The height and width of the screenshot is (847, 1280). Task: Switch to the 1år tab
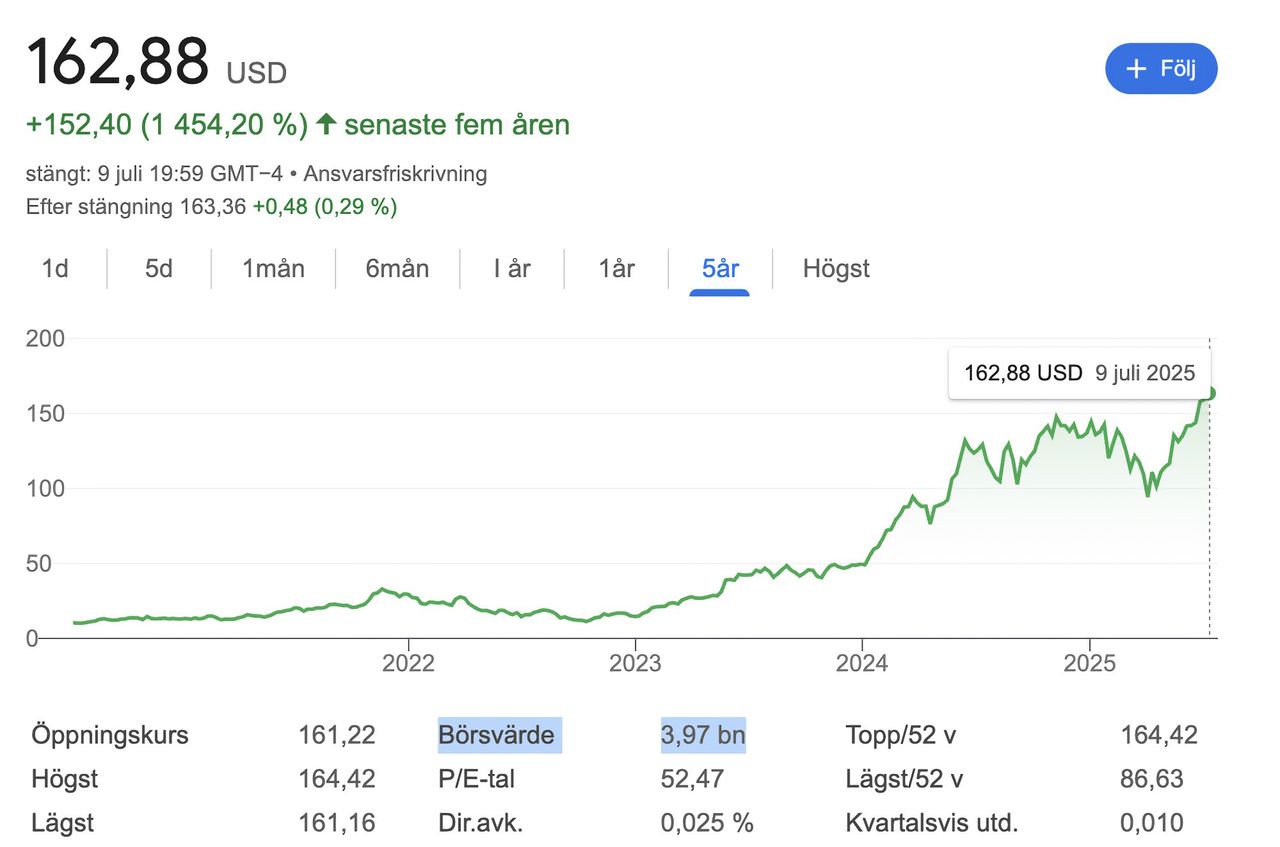click(x=616, y=268)
